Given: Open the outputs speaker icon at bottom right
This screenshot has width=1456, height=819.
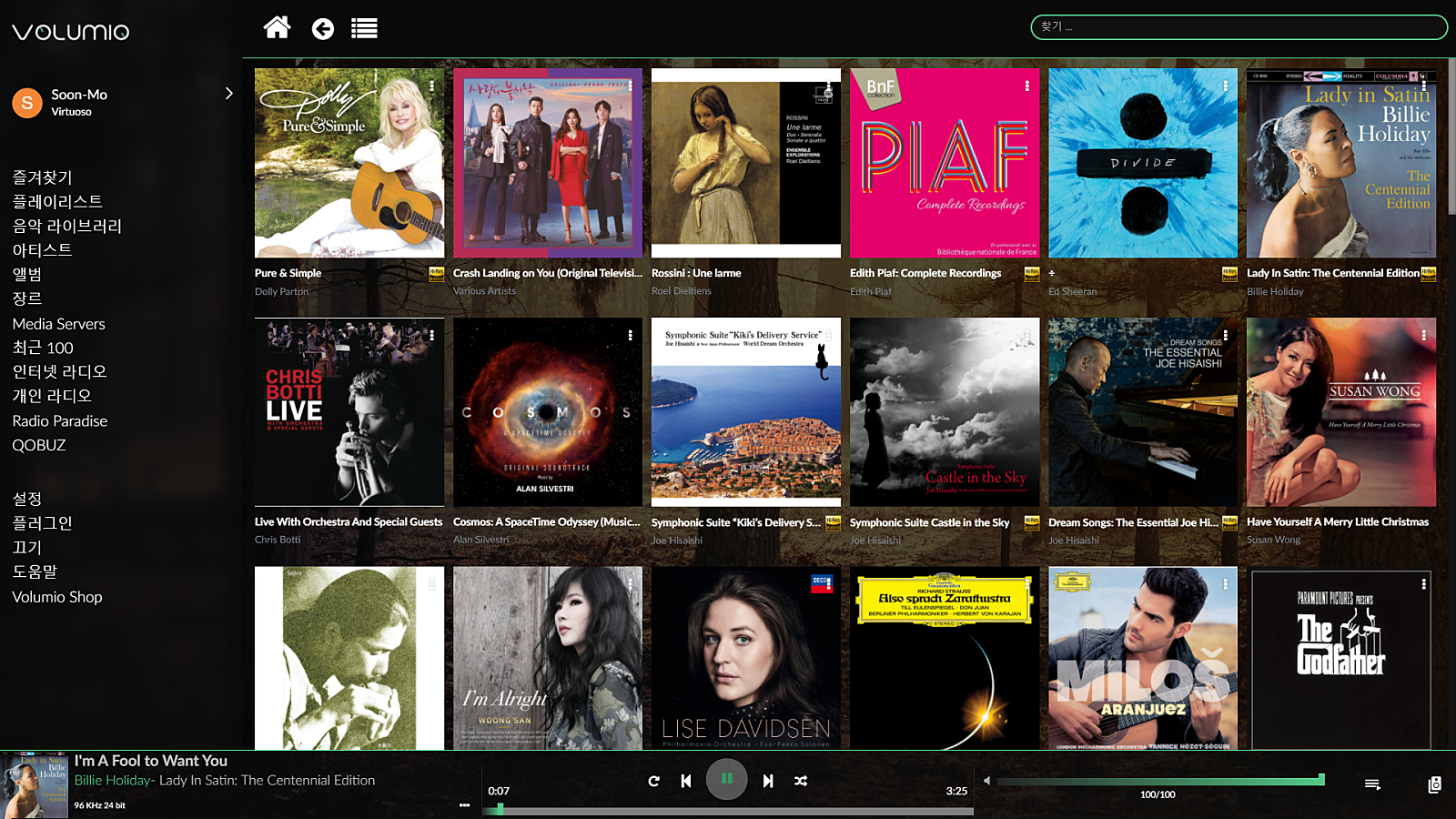Looking at the screenshot, I should coord(1435,784).
